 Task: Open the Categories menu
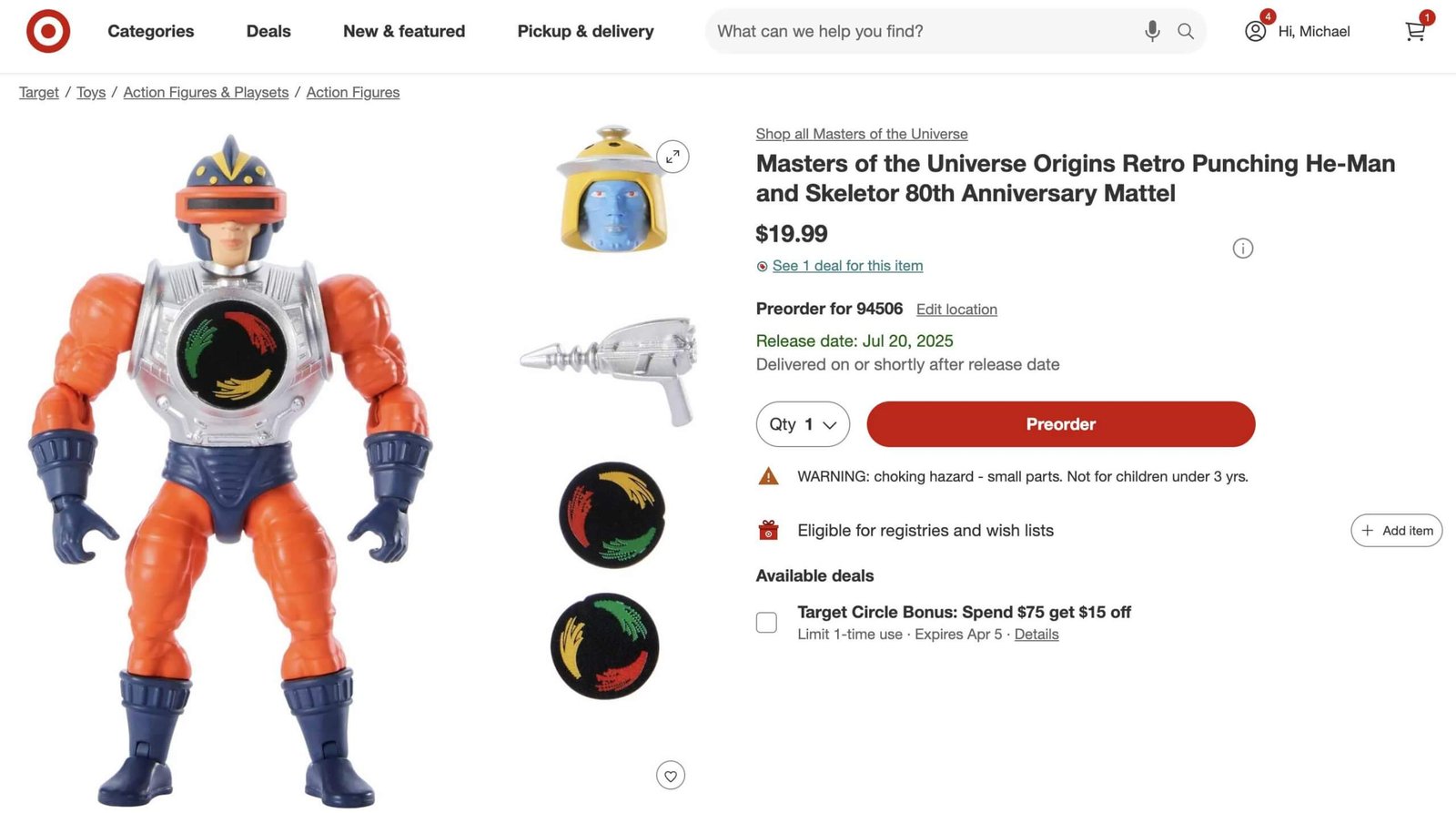pos(150,31)
